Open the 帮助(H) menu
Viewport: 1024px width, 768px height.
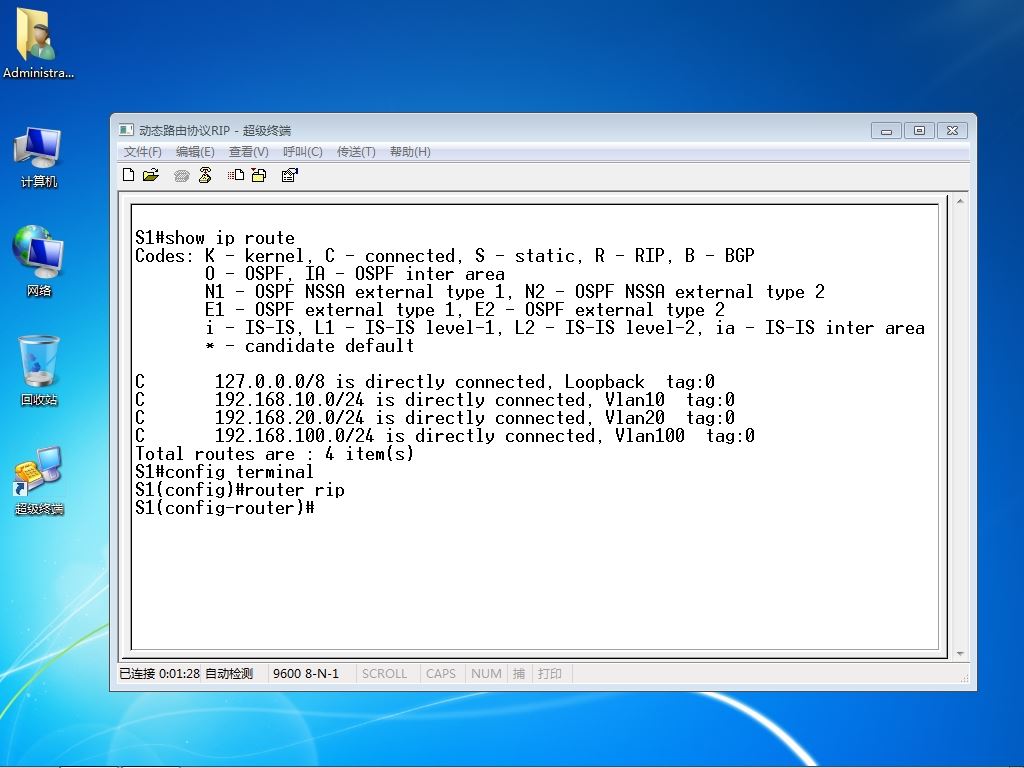pyautogui.click(x=410, y=152)
